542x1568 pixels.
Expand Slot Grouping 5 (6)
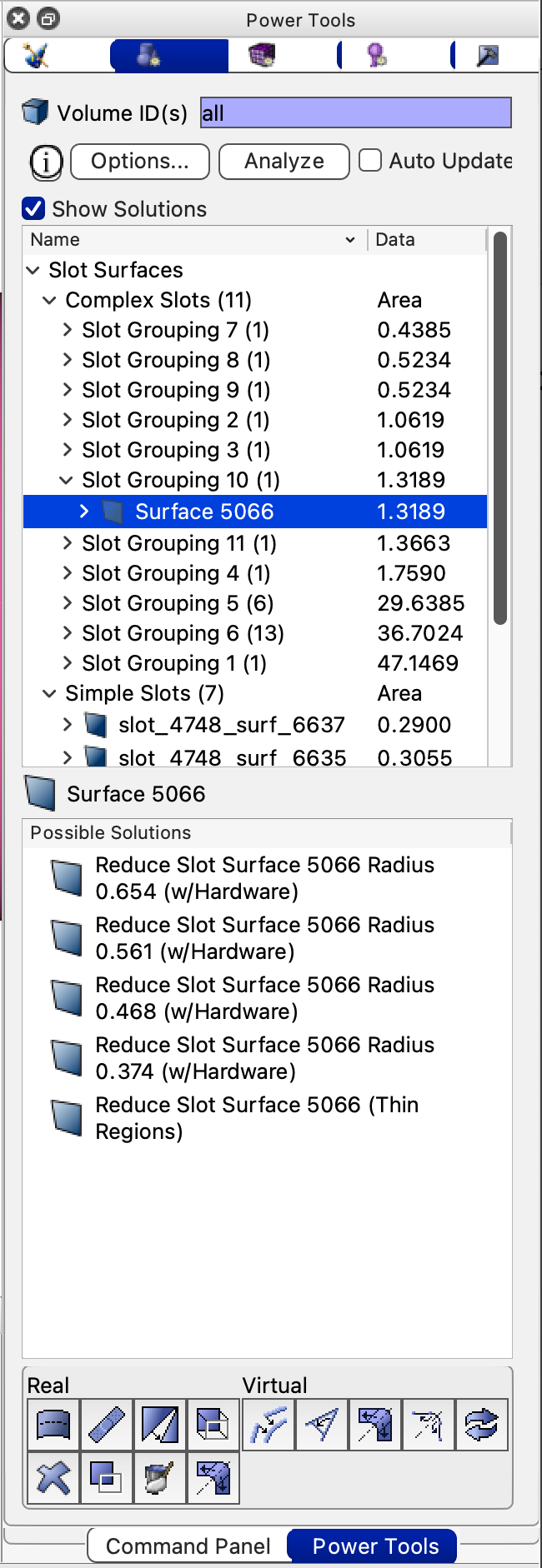click(68, 603)
